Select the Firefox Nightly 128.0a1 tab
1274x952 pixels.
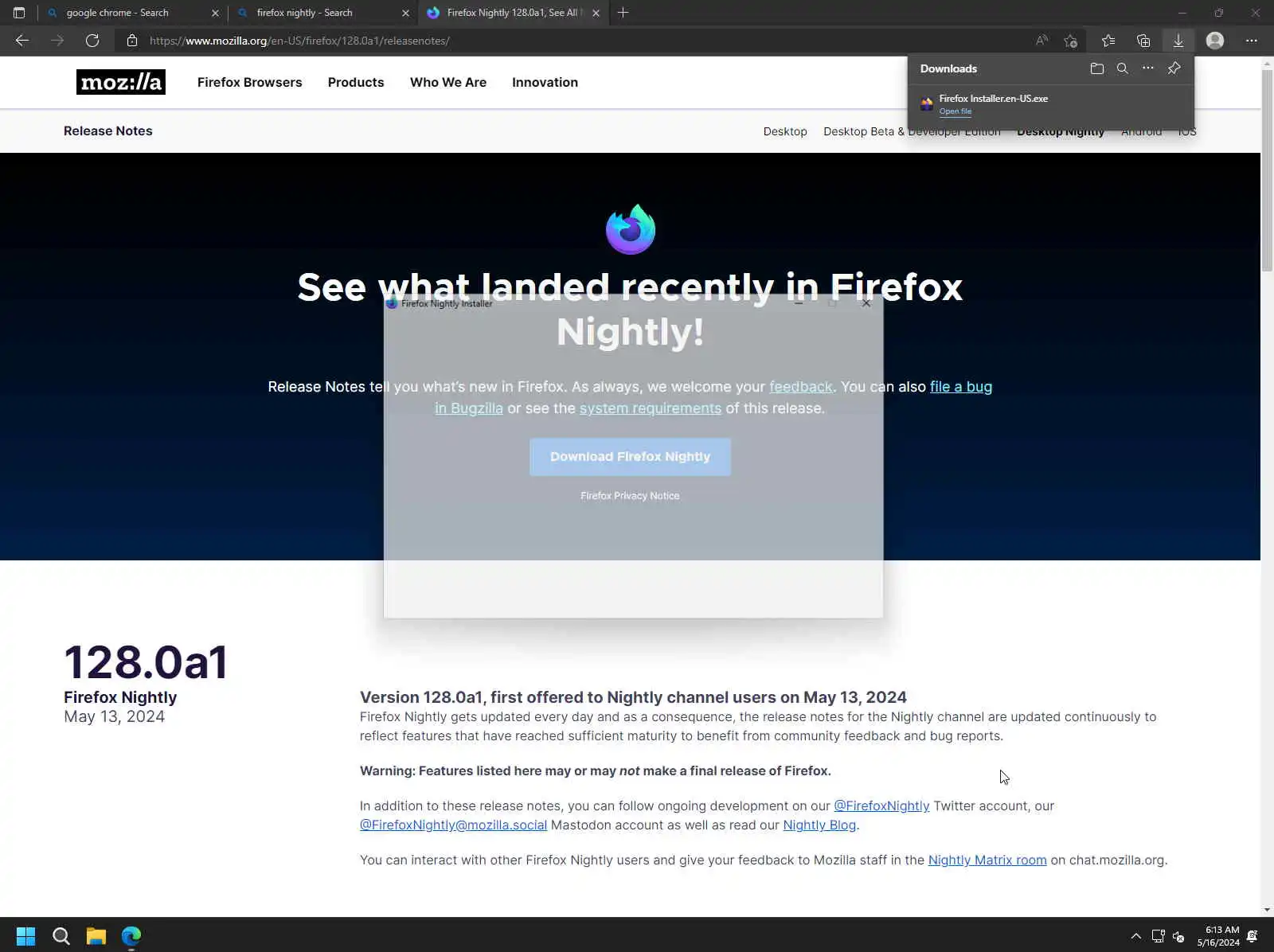click(x=514, y=13)
